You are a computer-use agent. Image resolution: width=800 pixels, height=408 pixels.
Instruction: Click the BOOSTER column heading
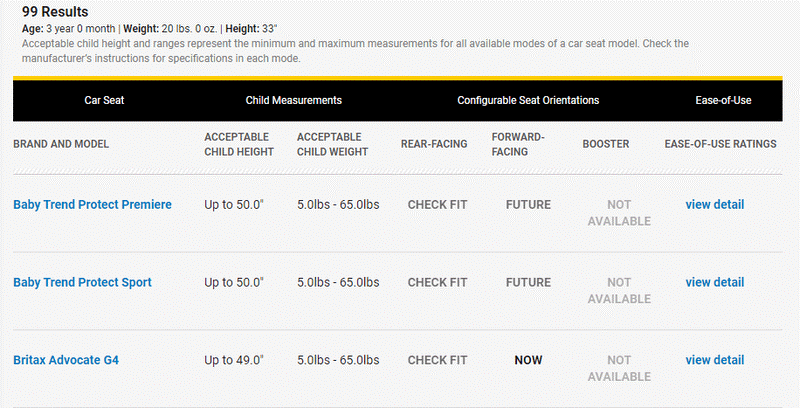click(x=606, y=144)
